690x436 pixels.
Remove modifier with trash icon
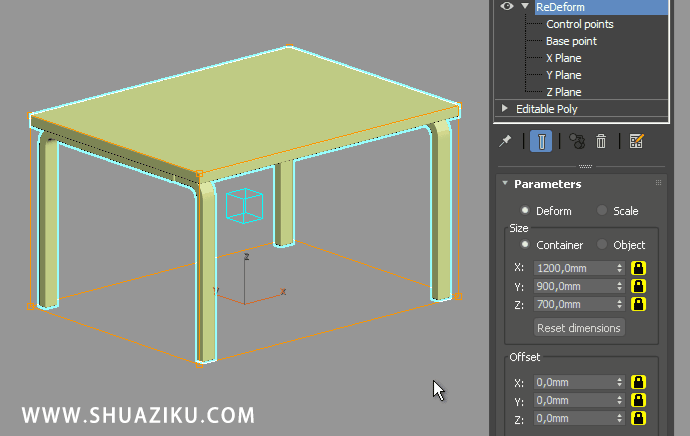click(601, 142)
